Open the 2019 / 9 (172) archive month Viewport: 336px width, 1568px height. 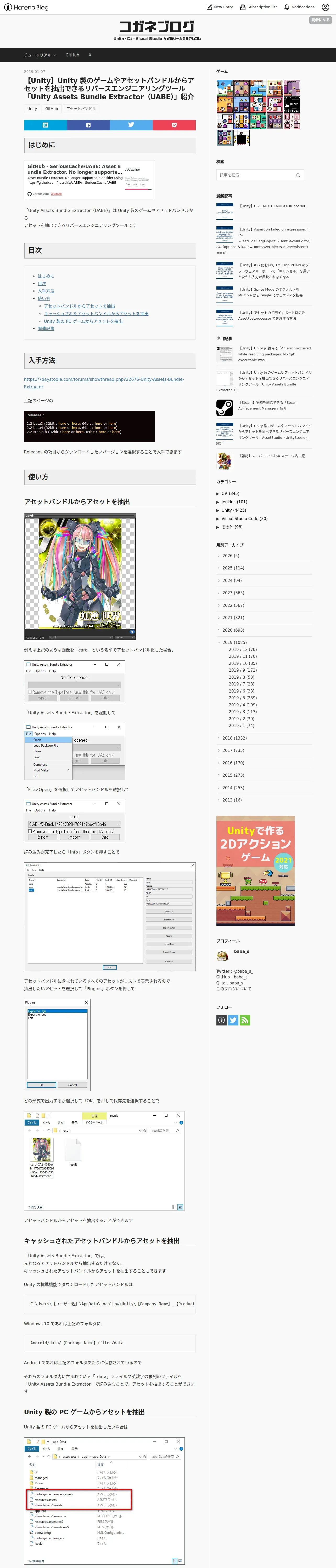(243, 670)
